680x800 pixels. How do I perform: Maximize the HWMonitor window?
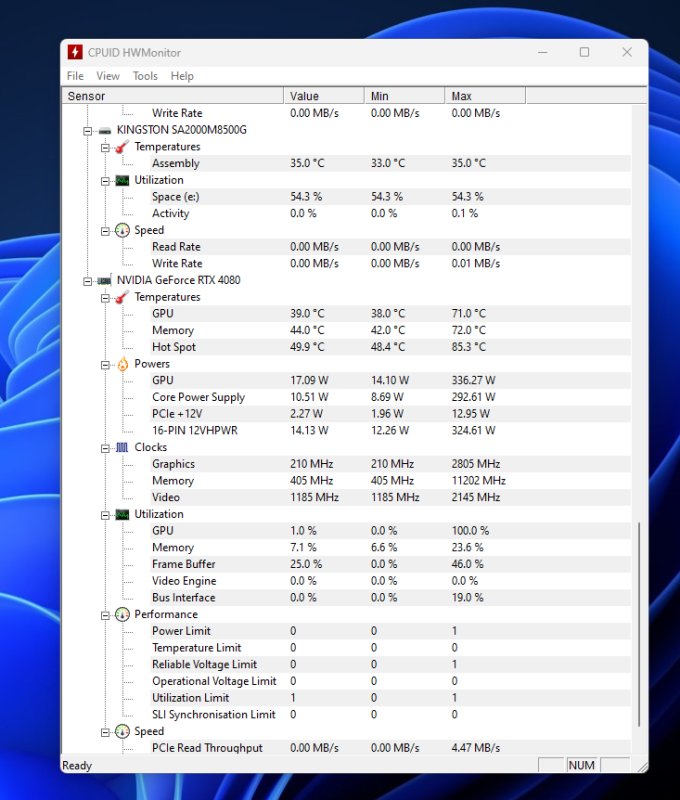585,52
